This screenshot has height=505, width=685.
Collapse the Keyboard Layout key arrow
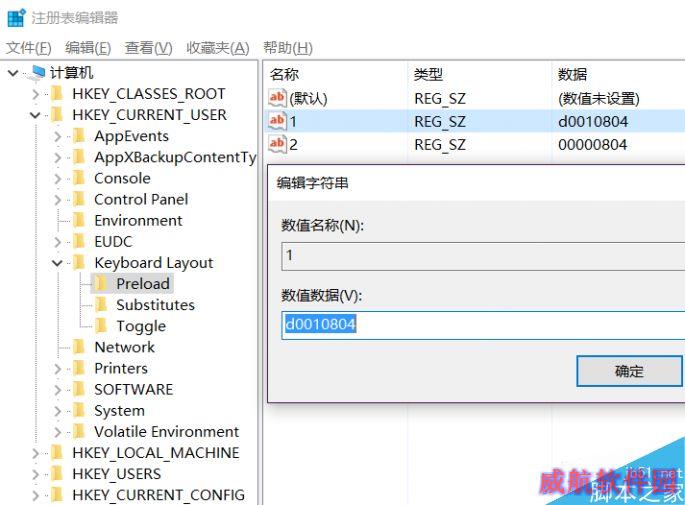tap(57, 263)
